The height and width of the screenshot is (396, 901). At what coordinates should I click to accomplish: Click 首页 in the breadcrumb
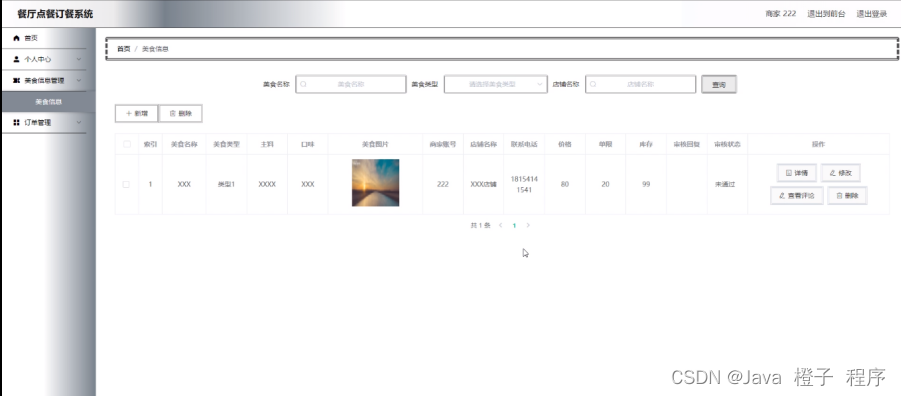pyautogui.click(x=124, y=49)
